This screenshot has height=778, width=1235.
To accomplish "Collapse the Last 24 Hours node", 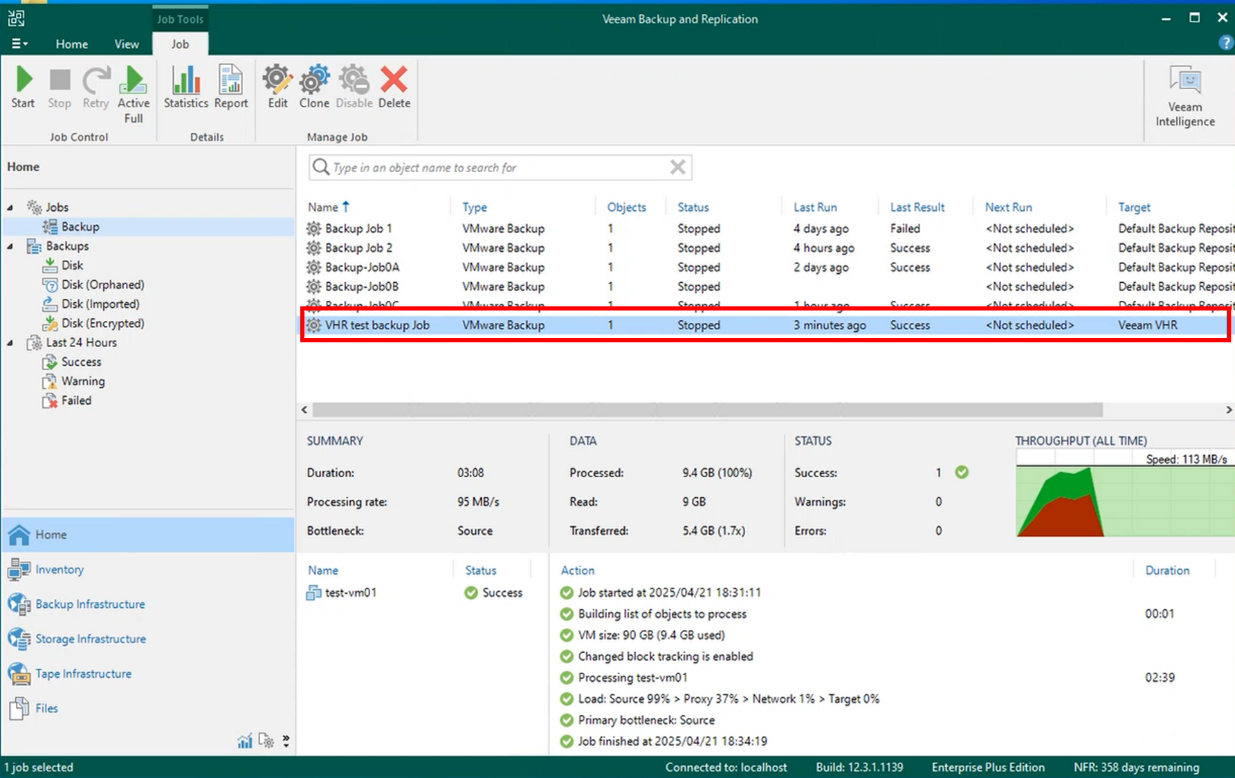I will tap(11, 343).
